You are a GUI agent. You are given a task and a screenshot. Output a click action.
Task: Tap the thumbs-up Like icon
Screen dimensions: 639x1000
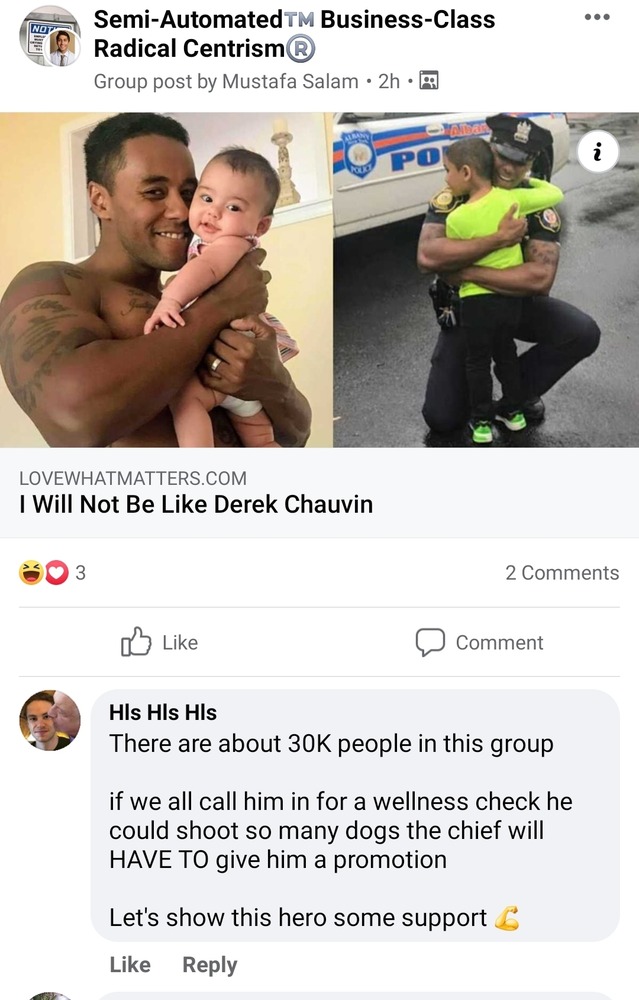coord(136,642)
